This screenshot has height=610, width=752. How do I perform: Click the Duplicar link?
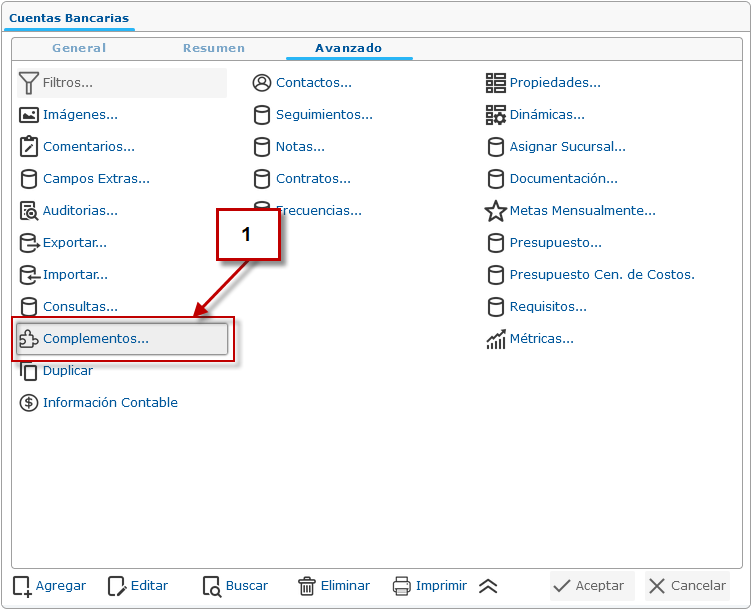68,371
